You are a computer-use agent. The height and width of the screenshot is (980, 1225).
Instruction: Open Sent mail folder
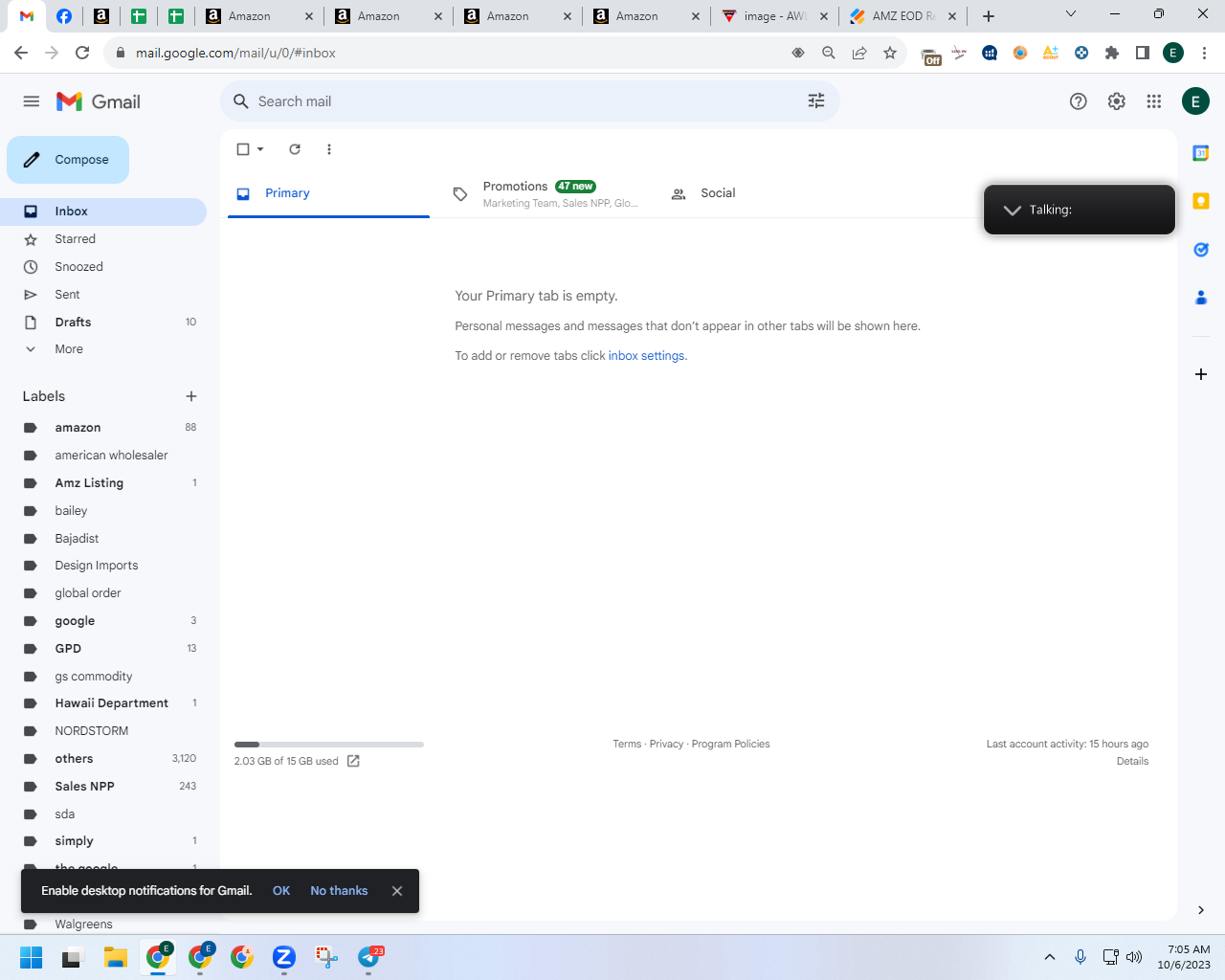[x=103, y=295]
